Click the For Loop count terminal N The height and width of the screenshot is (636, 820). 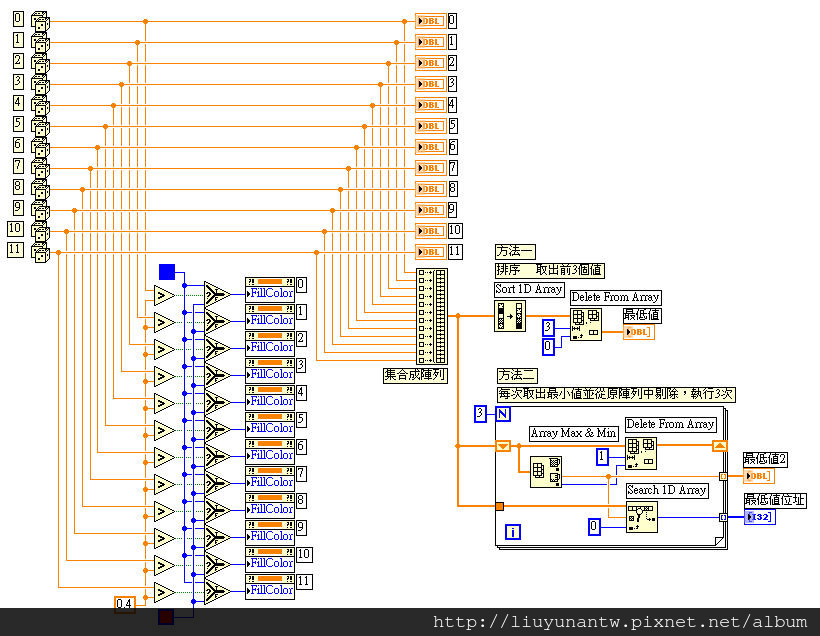(503, 414)
